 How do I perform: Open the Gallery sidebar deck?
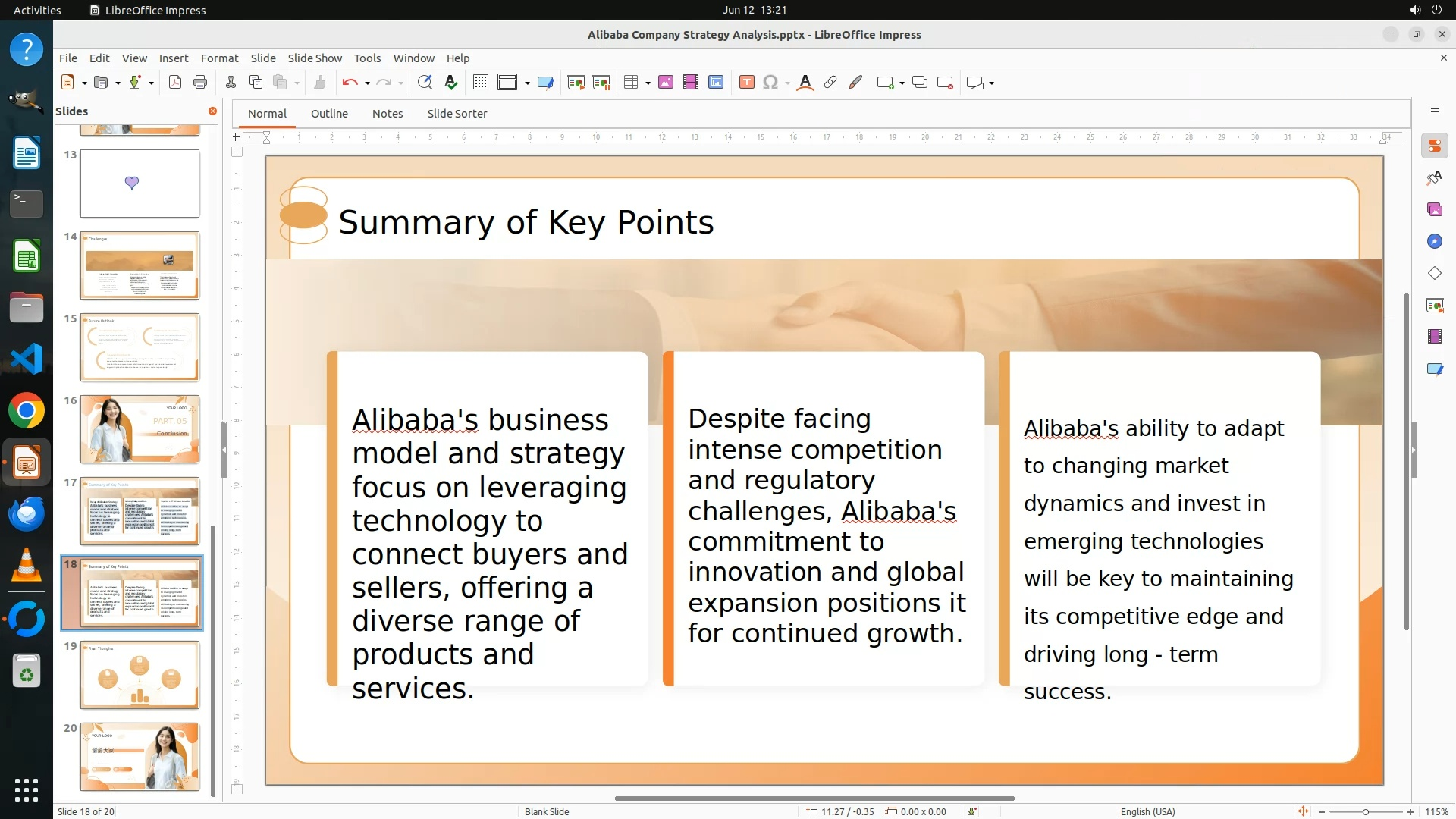(x=1434, y=209)
